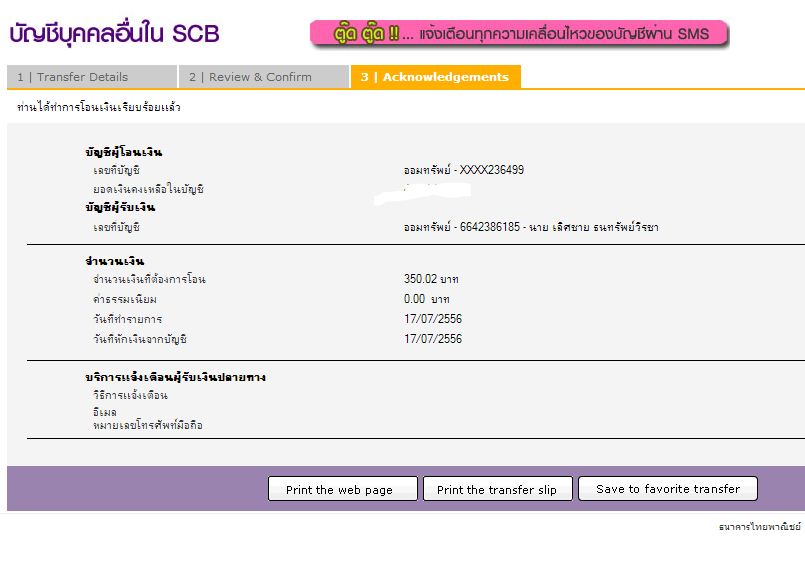Image resolution: width=805 pixels, height=588 pixels.
Task: Click the จำนวนเงินที่ต้องการโอน label
Action: click(x=149, y=279)
